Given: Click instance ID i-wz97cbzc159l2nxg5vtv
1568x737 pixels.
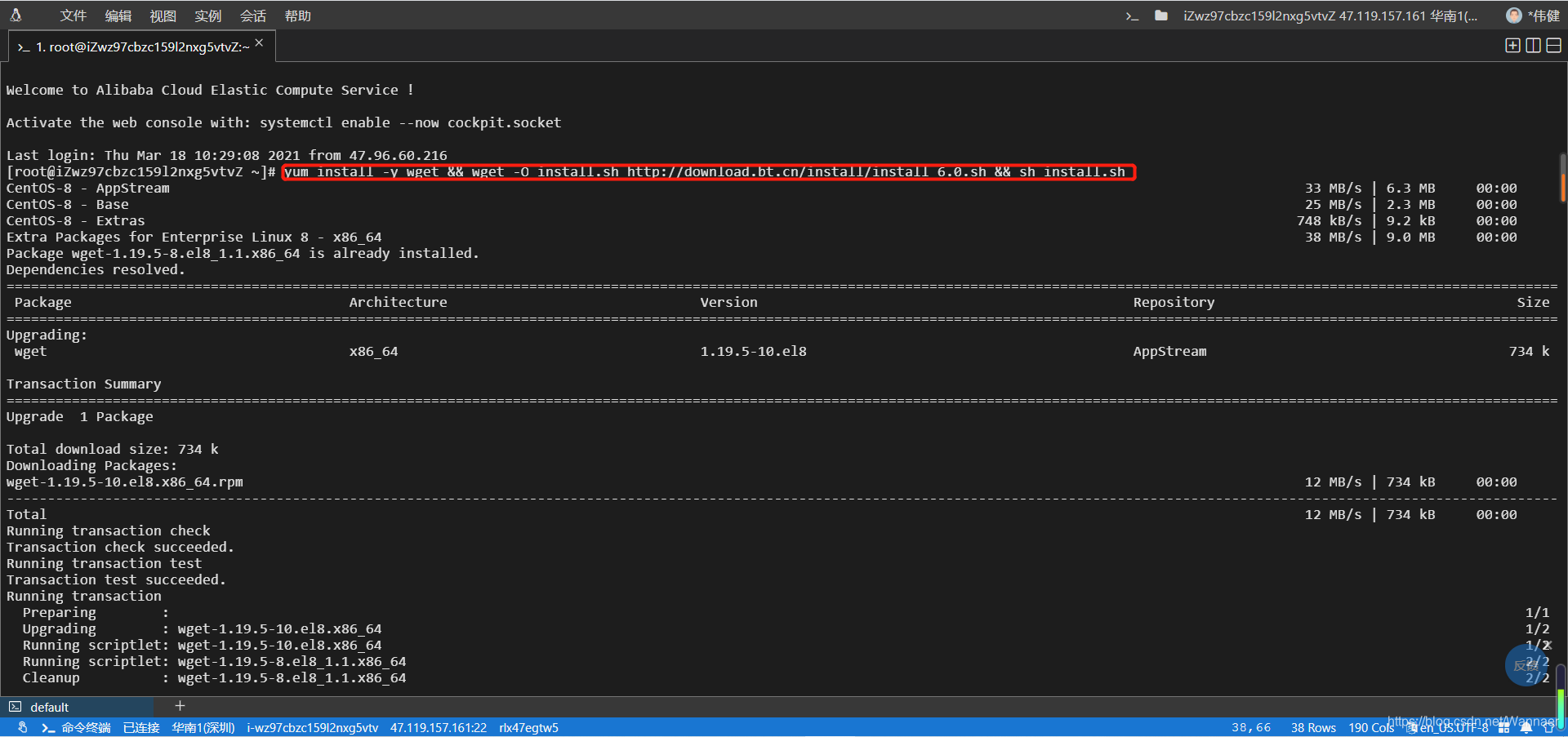Looking at the screenshot, I should [313, 727].
